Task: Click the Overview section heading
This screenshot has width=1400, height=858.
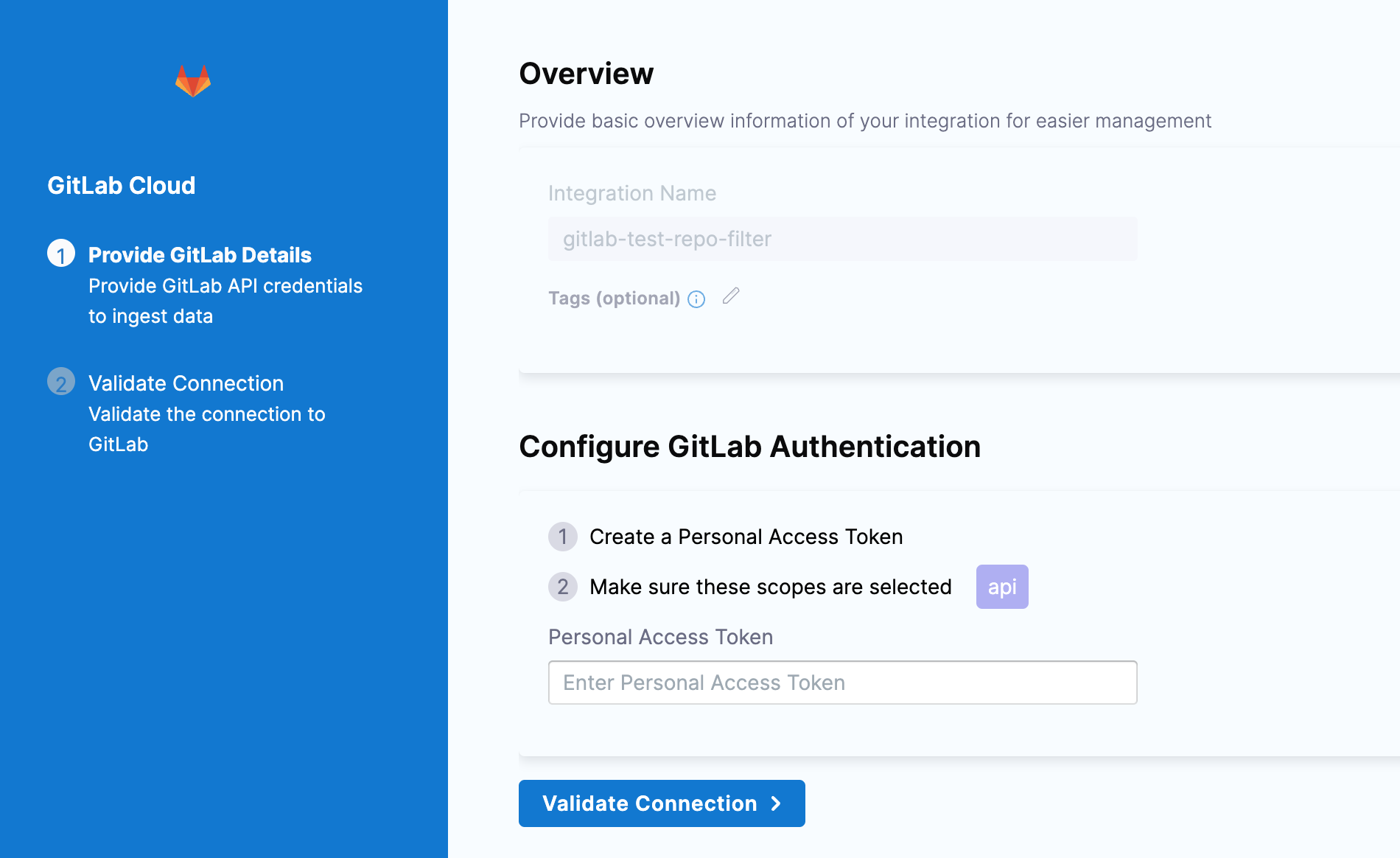Action: [x=586, y=74]
